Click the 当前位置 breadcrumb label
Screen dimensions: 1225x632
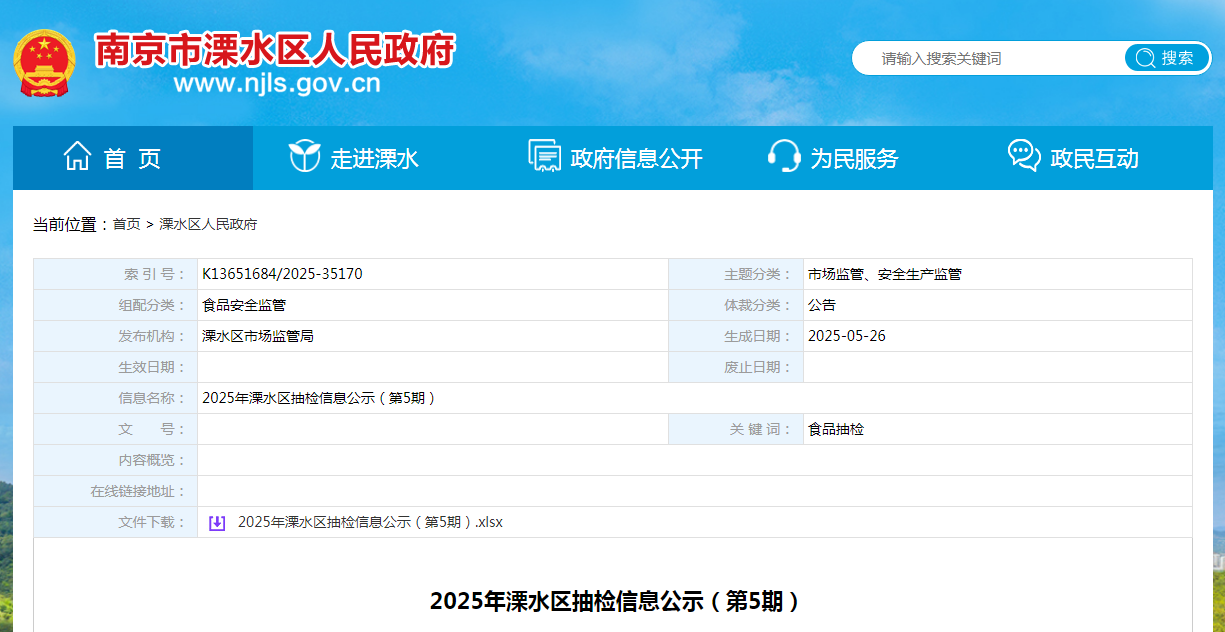[71, 224]
